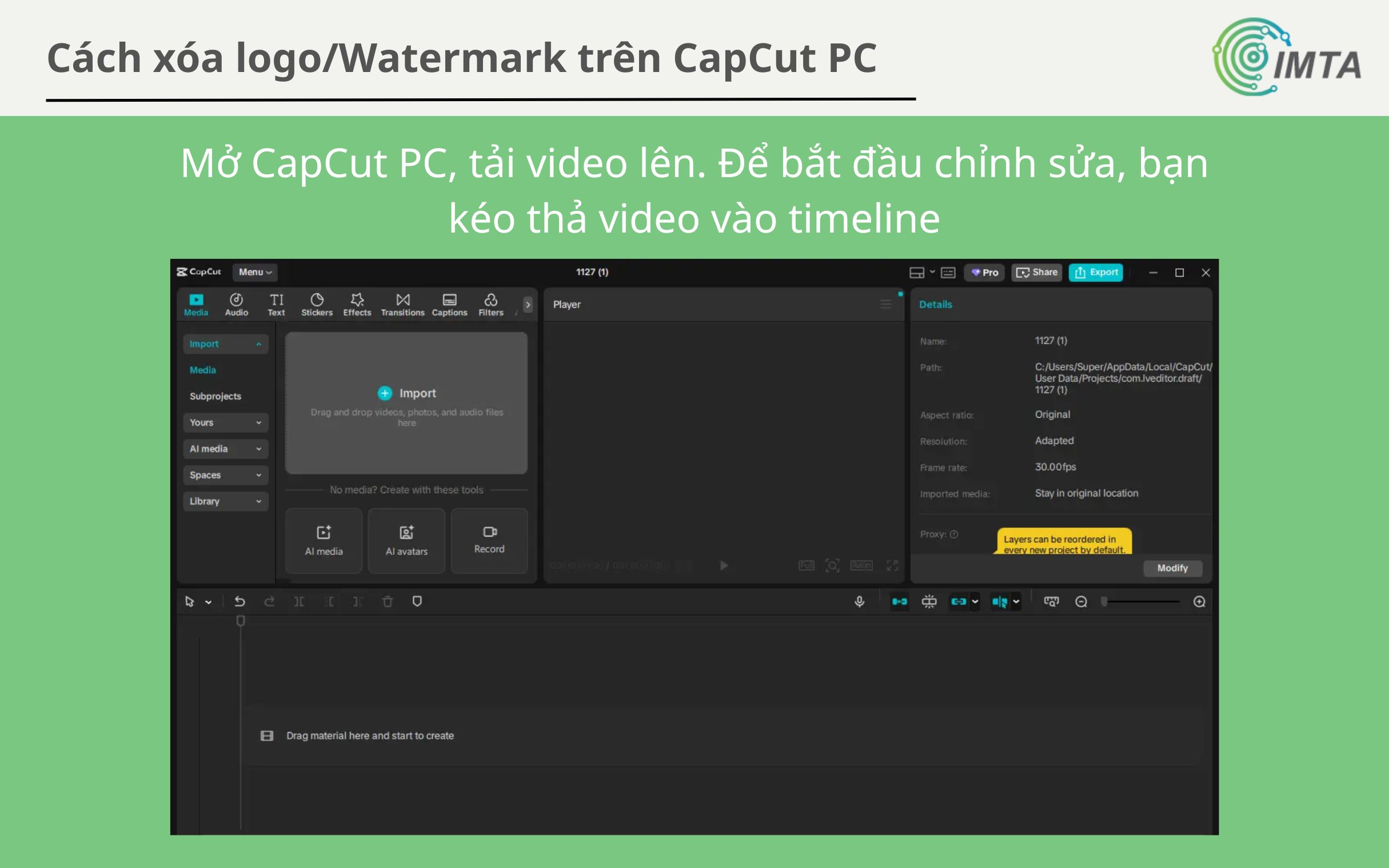Select Media under Import
Screen dimensions: 1389x868
[203, 370]
